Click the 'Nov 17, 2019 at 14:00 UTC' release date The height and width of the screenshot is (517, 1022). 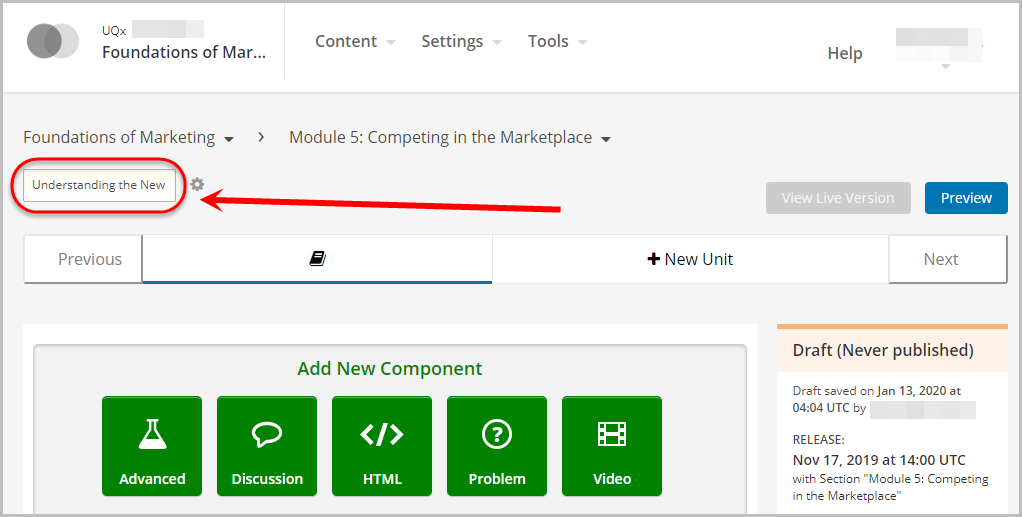point(879,460)
